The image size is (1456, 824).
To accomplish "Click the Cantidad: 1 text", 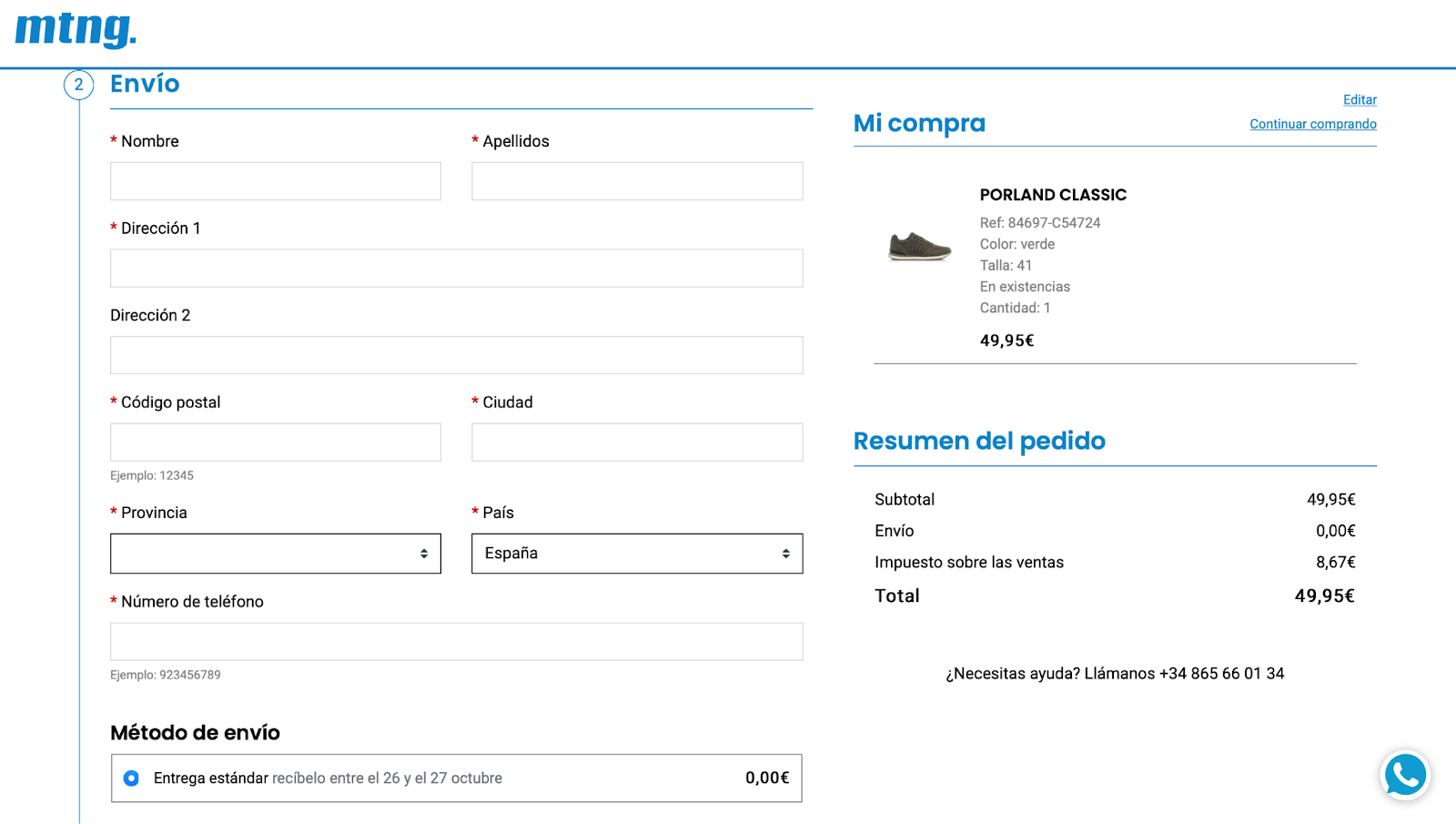I will pos(1015,308).
